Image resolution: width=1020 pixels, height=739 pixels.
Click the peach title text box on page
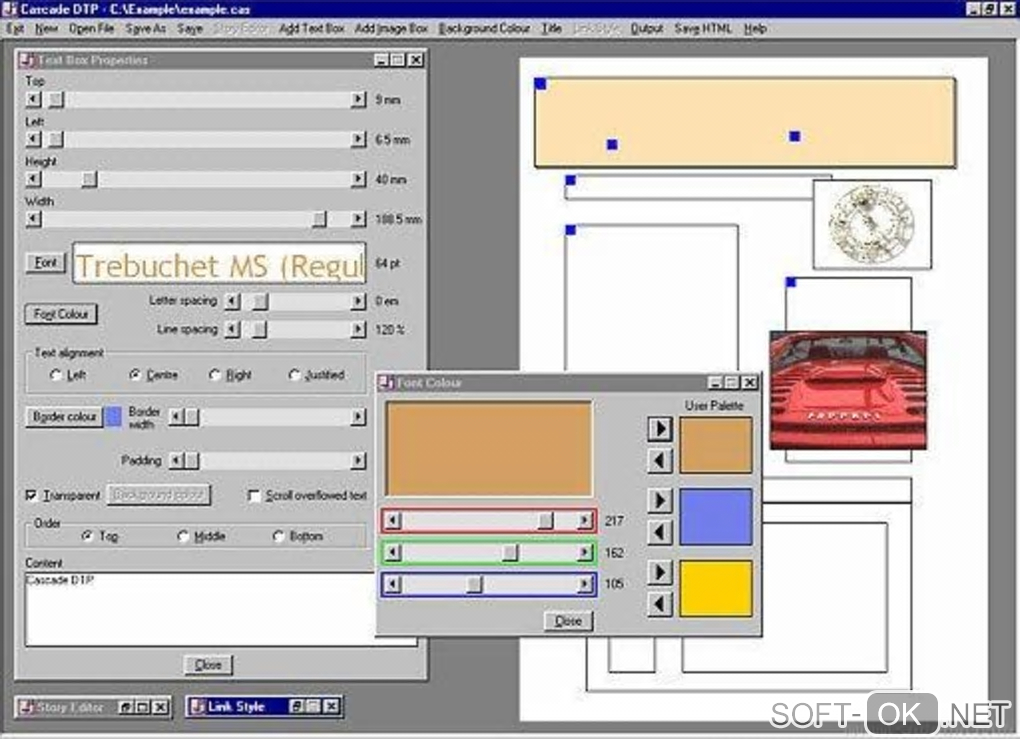[745, 122]
